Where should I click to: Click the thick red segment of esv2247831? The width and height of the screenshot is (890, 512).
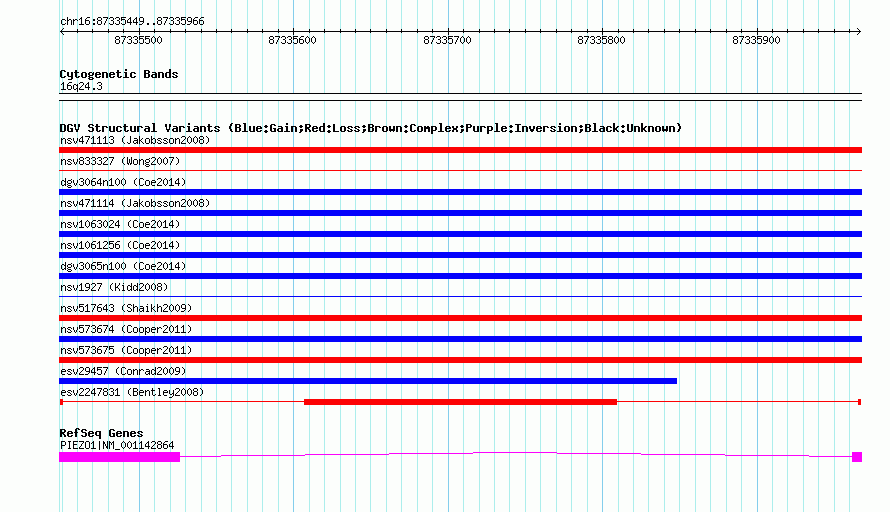(x=460, y=402)
